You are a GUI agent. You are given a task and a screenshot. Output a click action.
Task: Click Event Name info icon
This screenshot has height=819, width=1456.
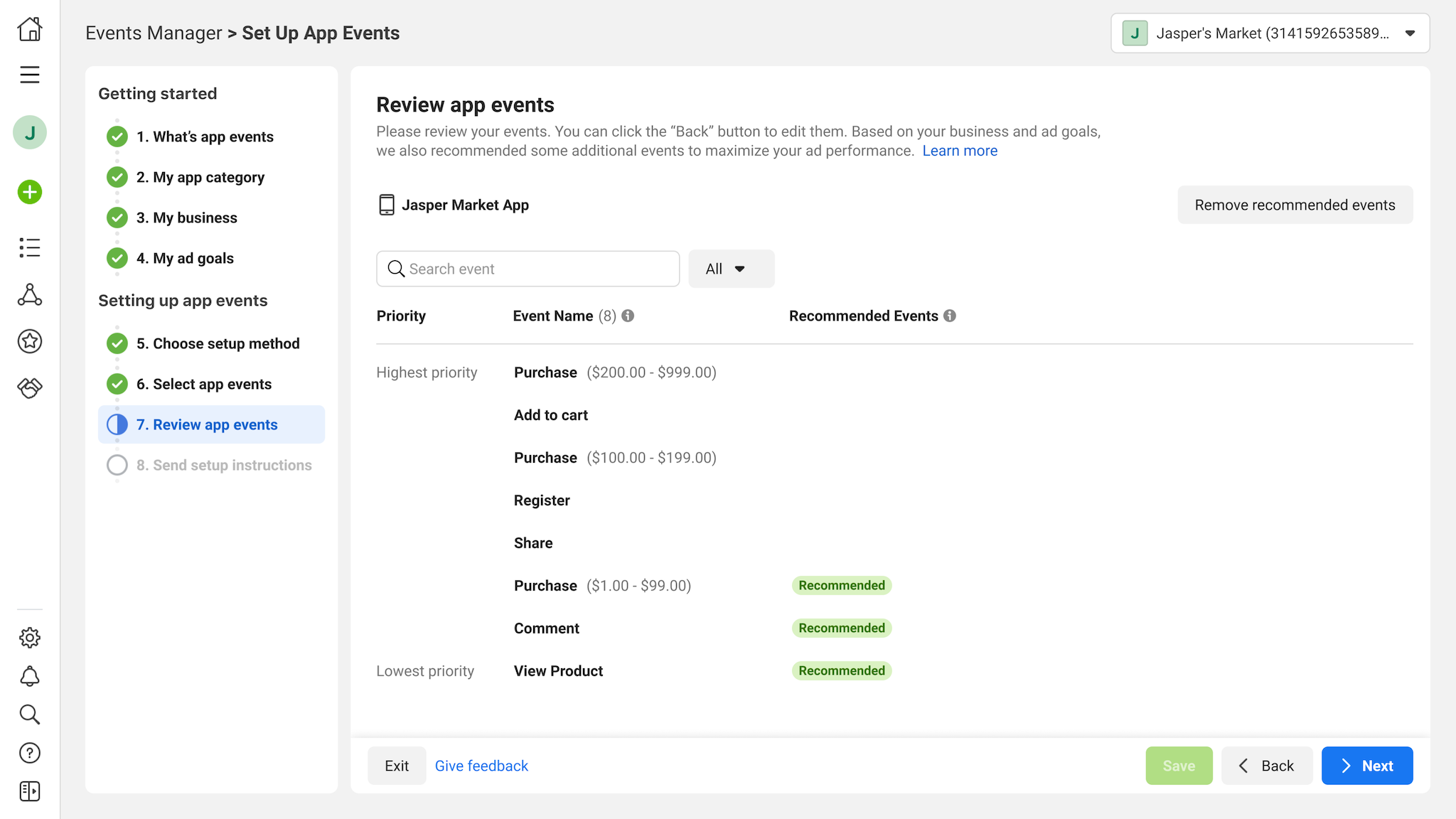click(x=628, y=316)
